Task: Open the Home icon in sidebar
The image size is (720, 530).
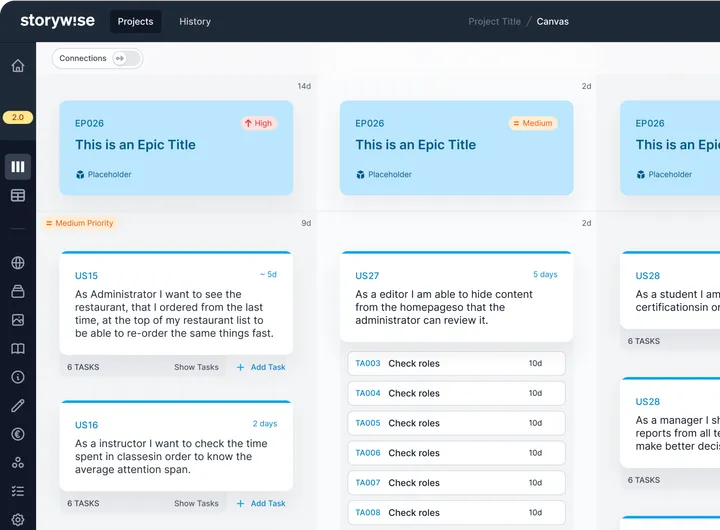Action: [18, 66]
